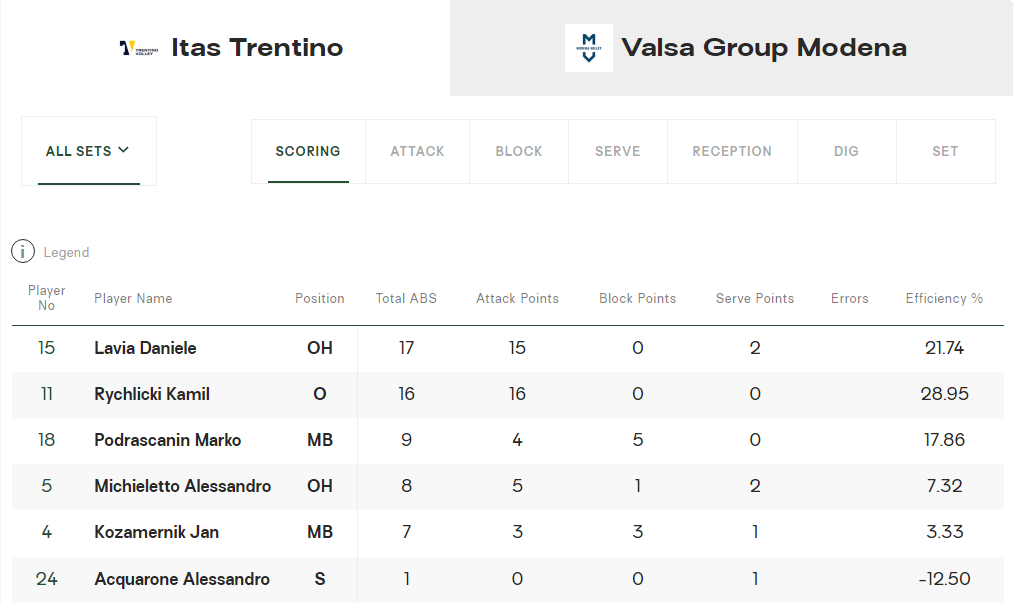Click the Itas Trentino team logo
The width and height of the screenshot is (1013, 603).
coord(139,48)
